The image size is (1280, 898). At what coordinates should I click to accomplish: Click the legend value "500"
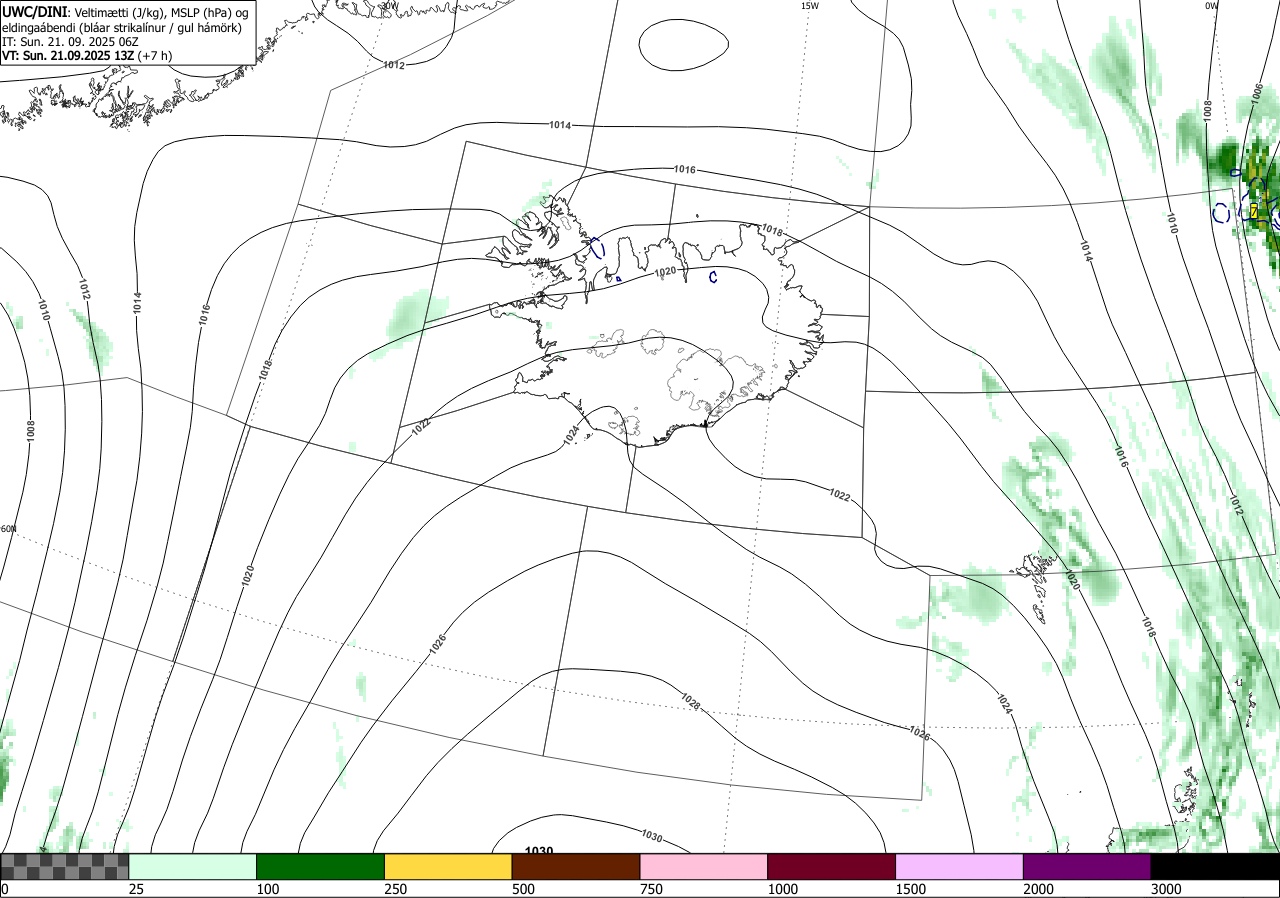[x=523, y=889]
